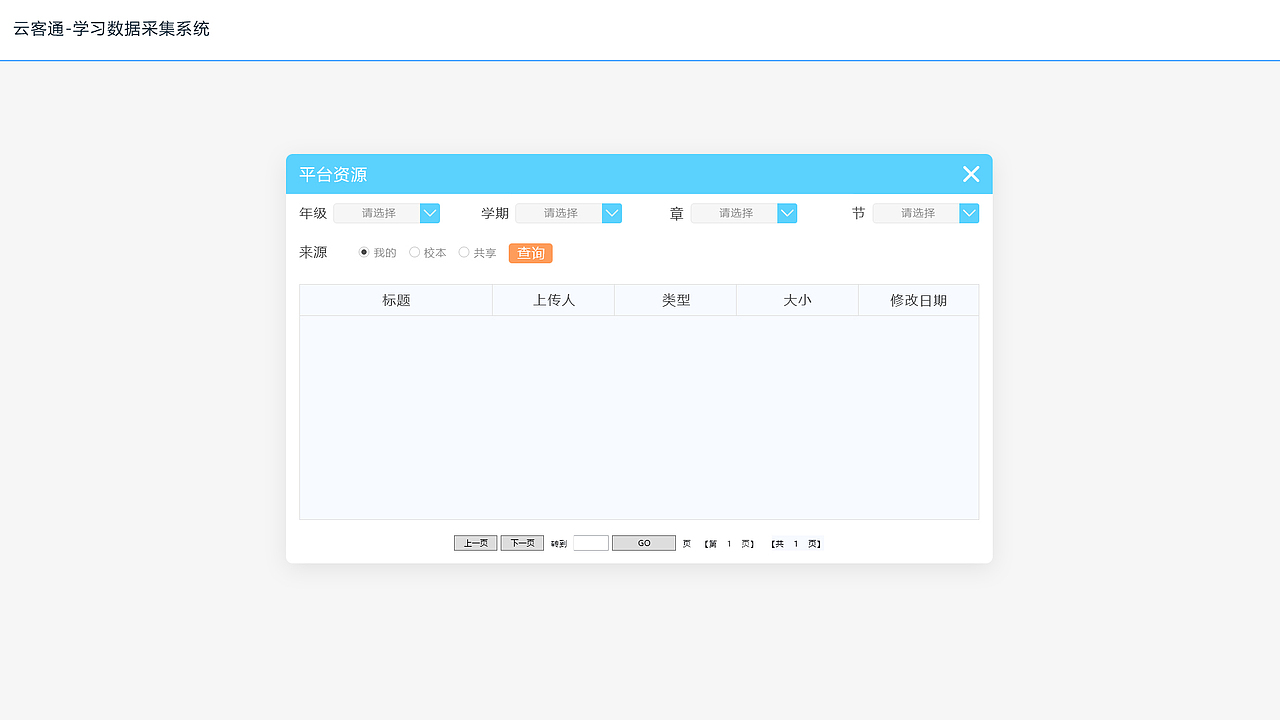Click the X icon to close 平台资源 dialog

click(970, 174)
